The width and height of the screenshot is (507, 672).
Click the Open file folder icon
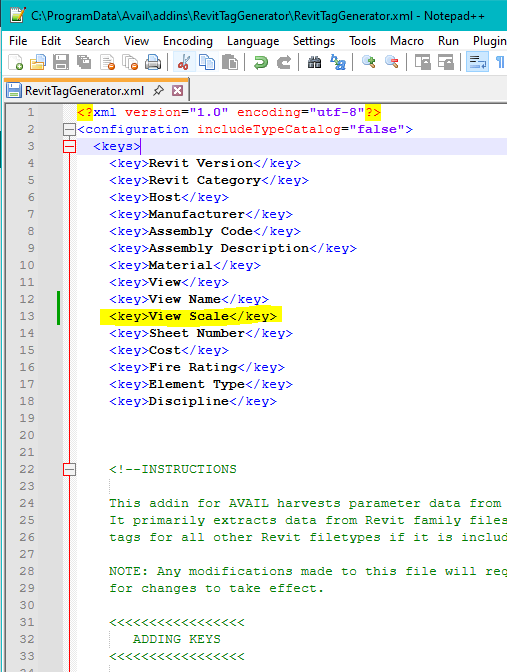[38, 63]
